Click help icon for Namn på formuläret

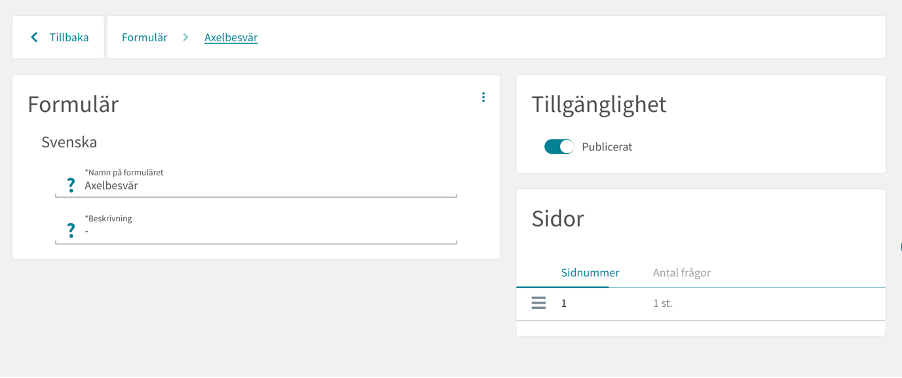[71, 185]
